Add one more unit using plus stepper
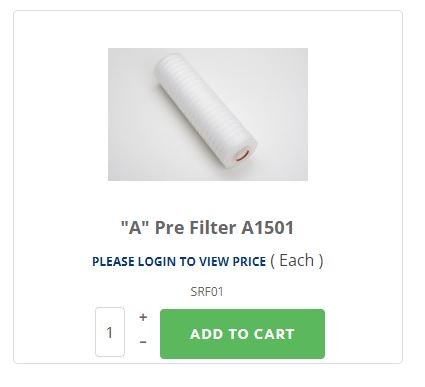Image resolution: width=425 pixels, height=387 pixels. (143, 317)
